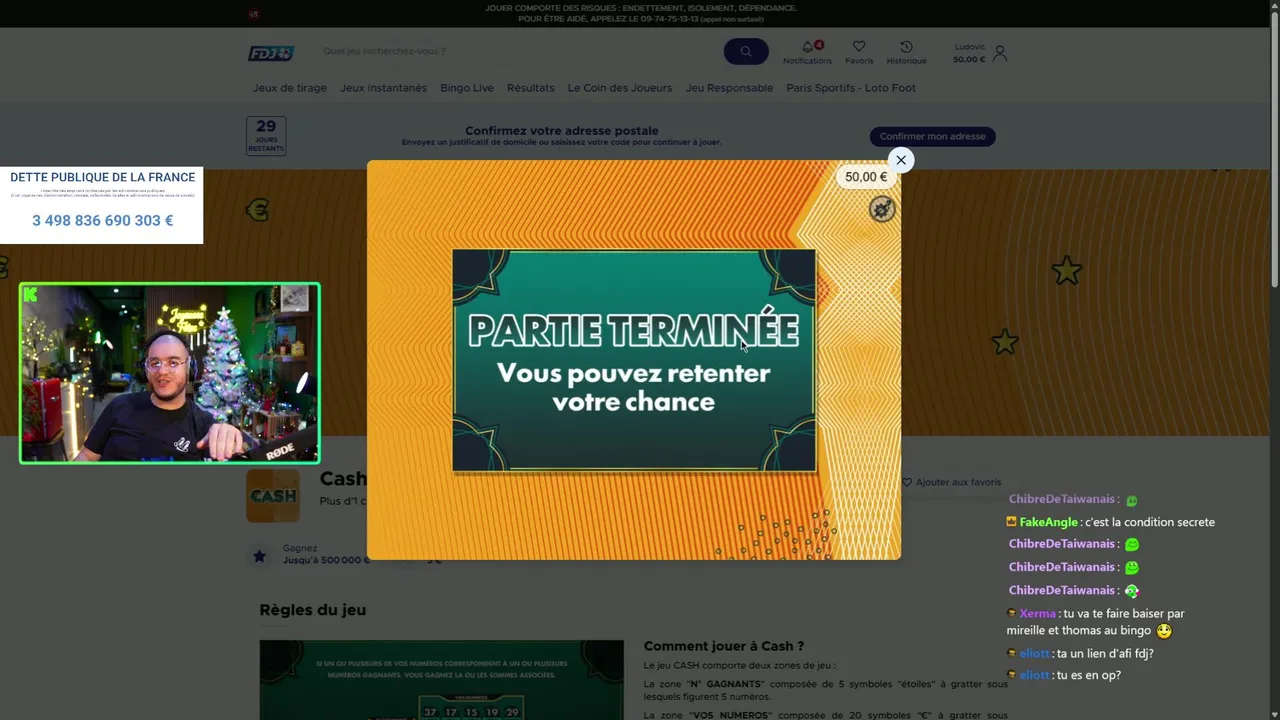Click the Partie terminée game panel
1280x720 pixels.
[634, 360]
